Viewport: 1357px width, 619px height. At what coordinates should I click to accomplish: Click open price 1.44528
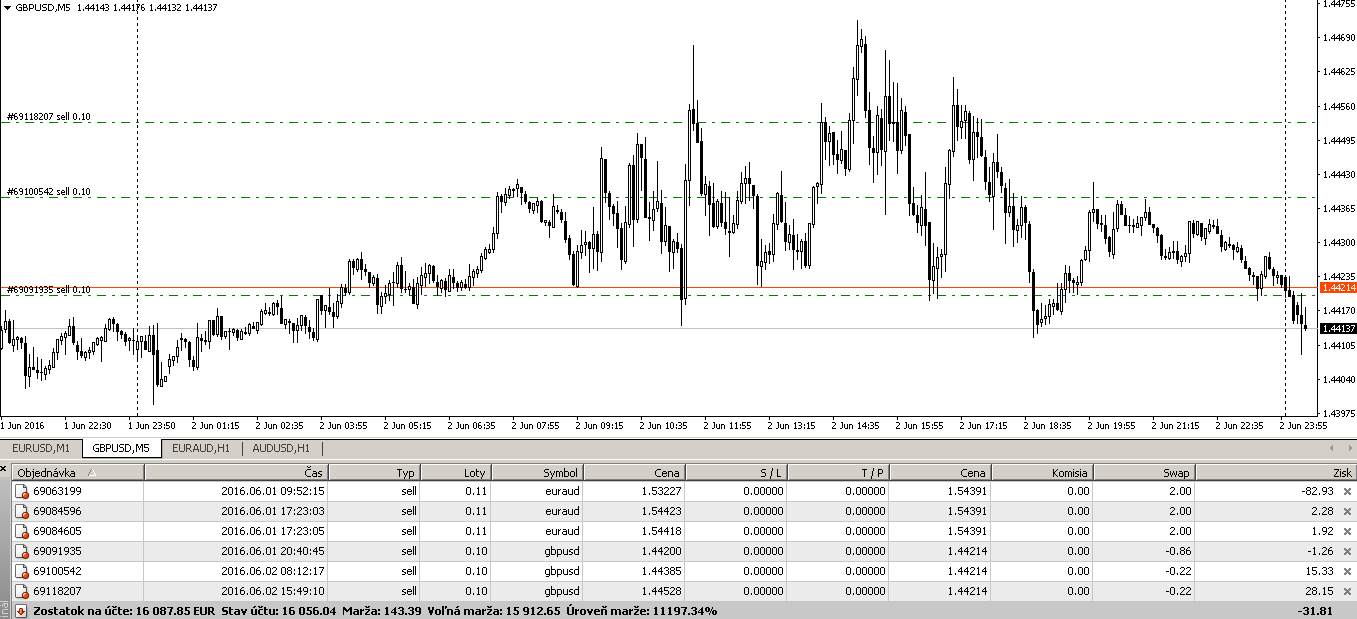[661, 591]
